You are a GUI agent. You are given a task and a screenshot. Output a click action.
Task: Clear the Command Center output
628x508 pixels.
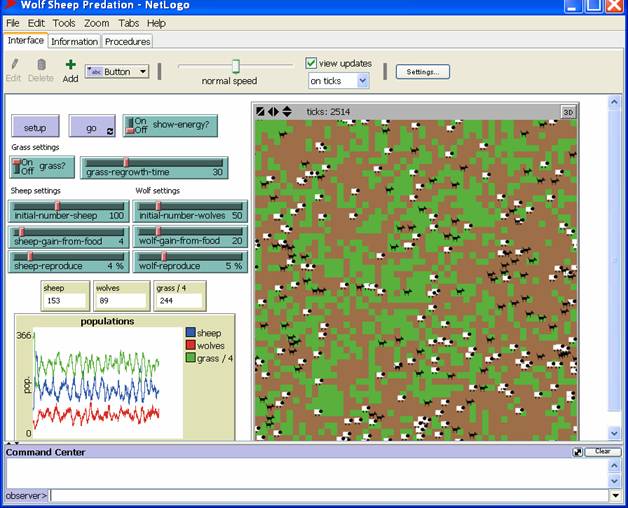point(603,452)
